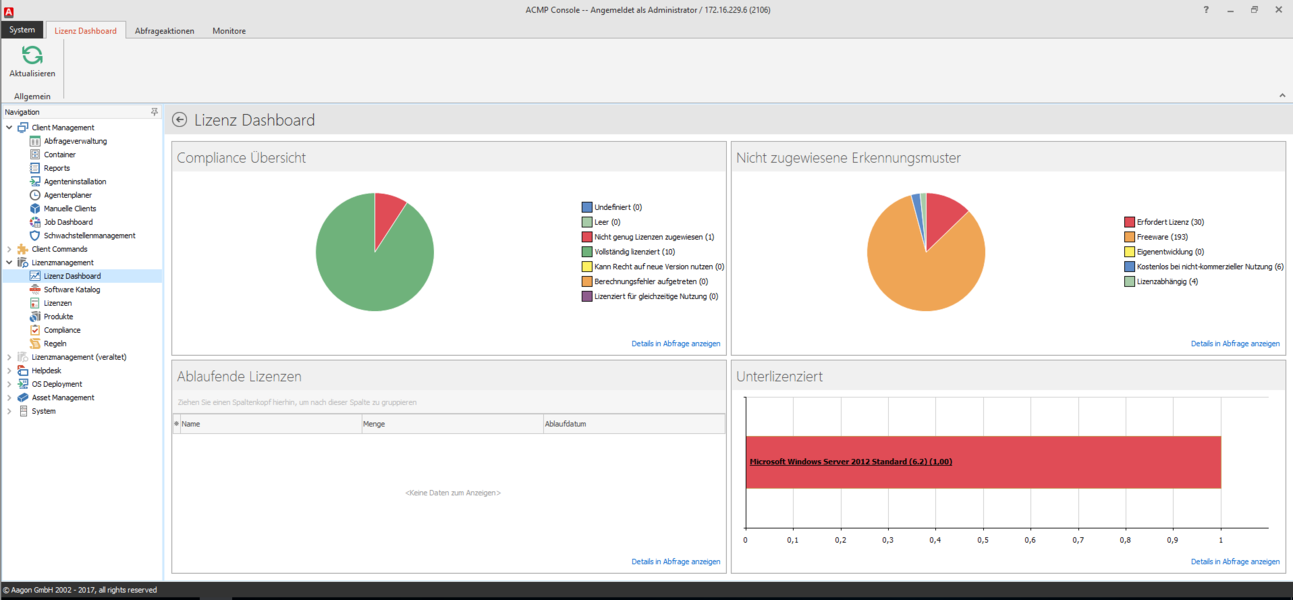Open the Agentenplaner clock icon entry

[35, 195]
